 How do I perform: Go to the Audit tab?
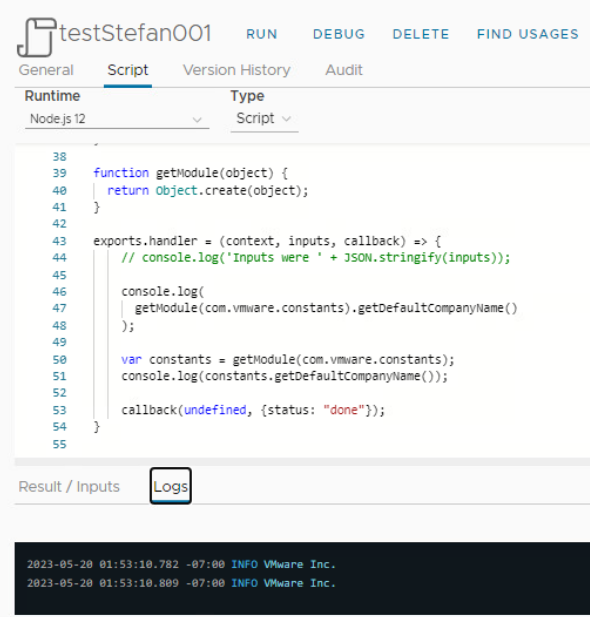click(344, 70)
